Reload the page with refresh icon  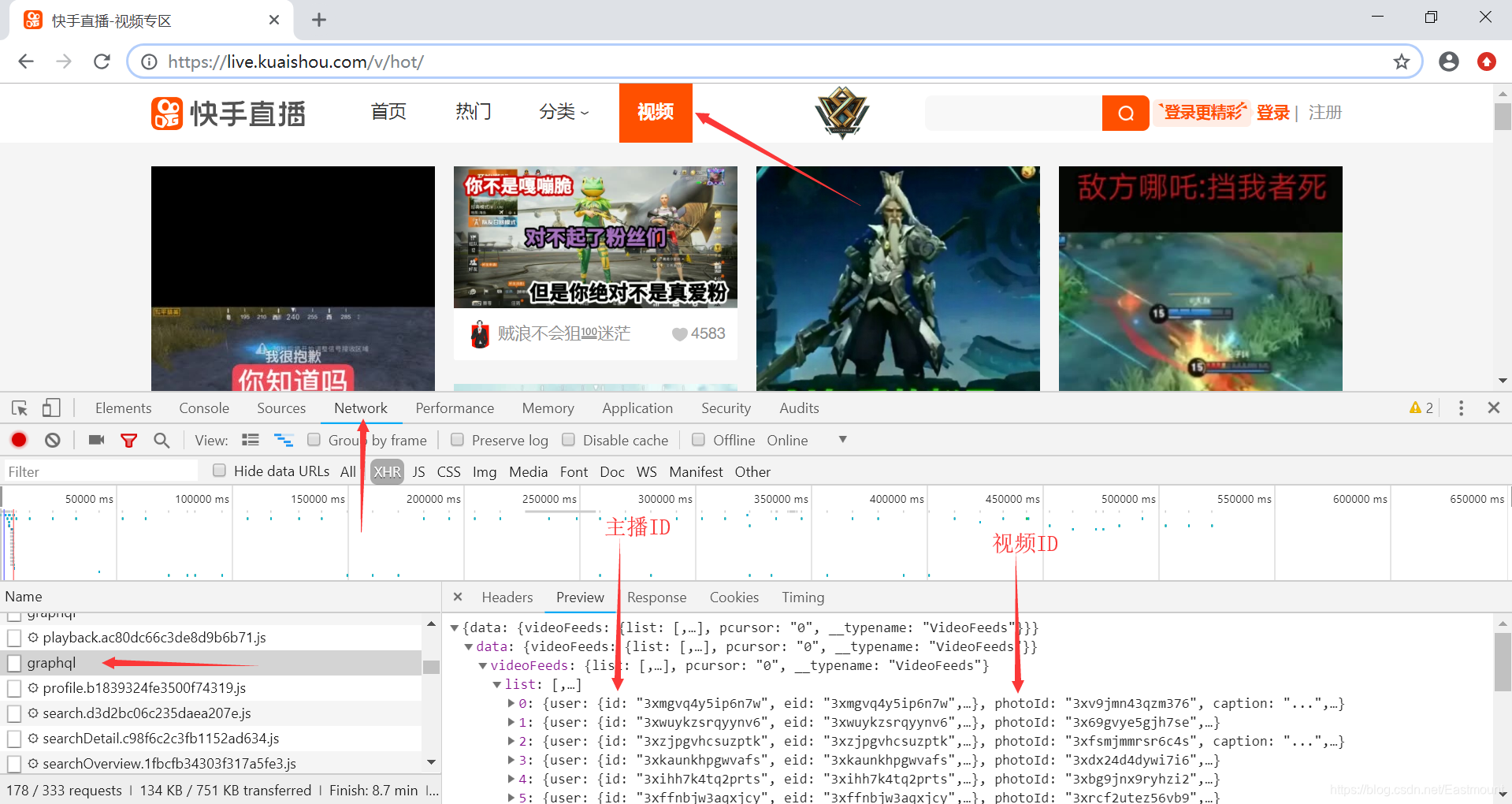coord(102,61)
